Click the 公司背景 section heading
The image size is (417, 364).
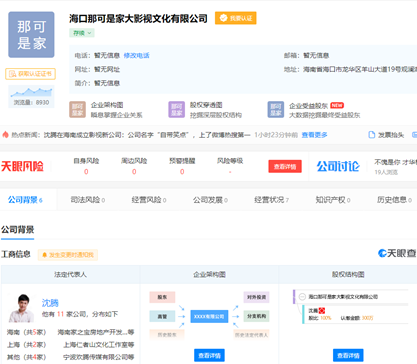(17, 230)
